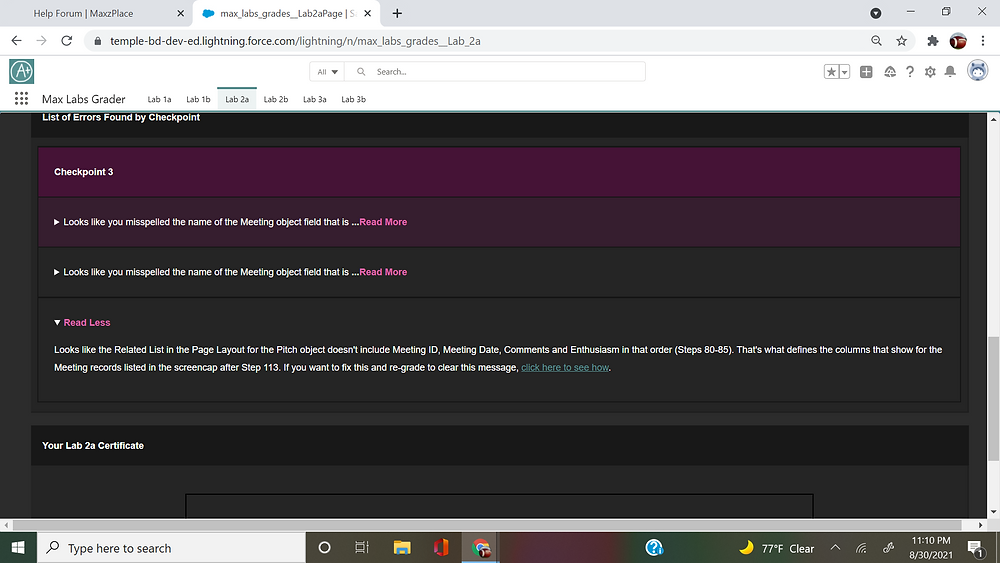Open Microsoft Office from taskbar
The height and width of the screenshot is (563, 1000).
tap(441, 548)
